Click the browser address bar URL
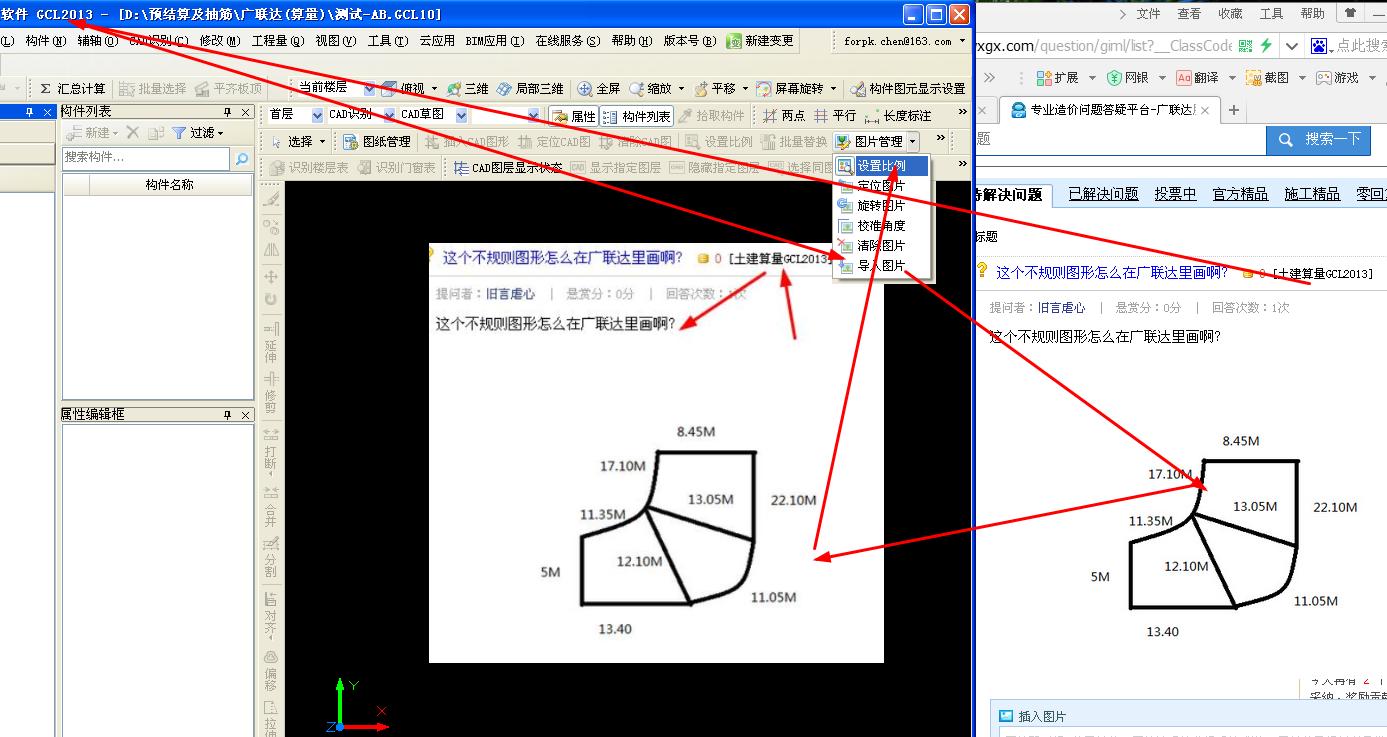The width and height of the screenshot is (1387, 737). 1105,46
